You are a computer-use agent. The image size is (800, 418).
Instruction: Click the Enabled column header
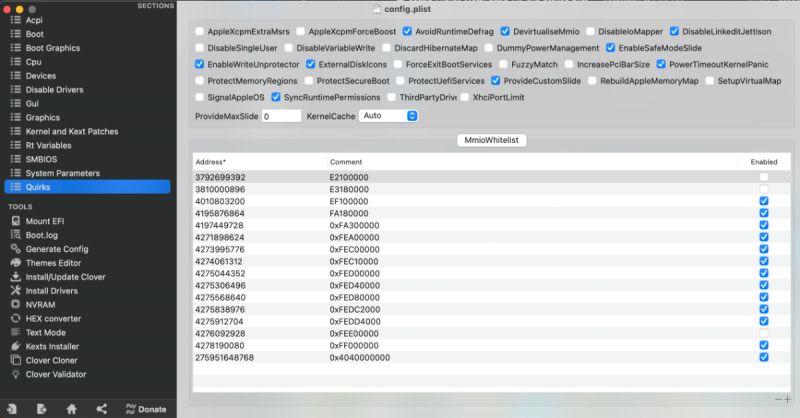tap(764, 162)
